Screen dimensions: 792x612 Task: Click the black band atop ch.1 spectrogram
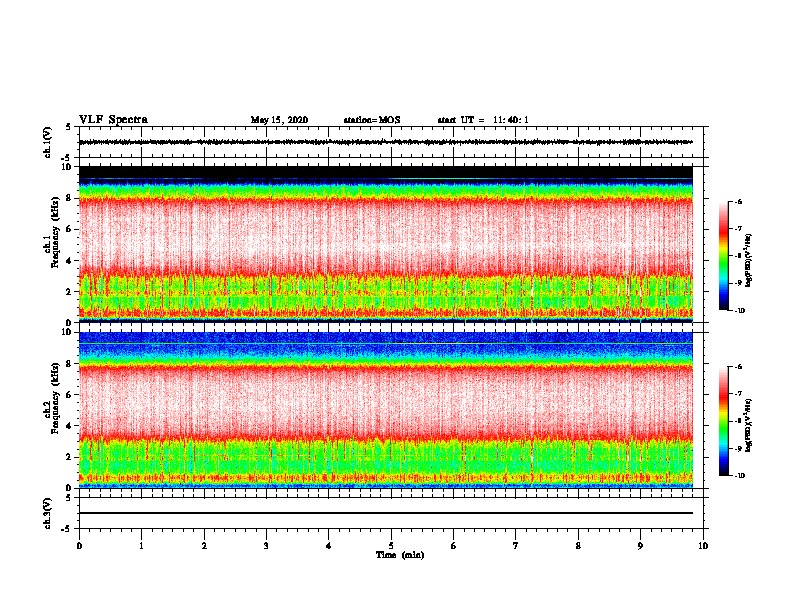[386, 172]
